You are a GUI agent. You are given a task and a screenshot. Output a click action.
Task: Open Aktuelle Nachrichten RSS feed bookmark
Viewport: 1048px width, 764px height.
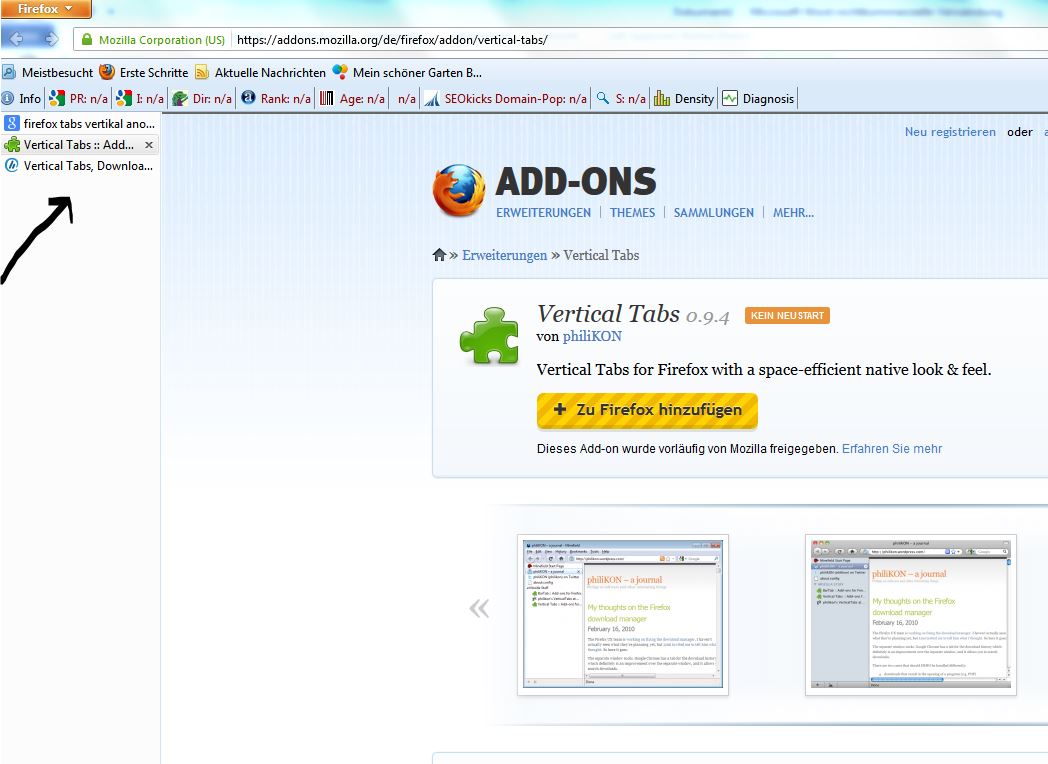pyautogui.click(x=260, y=72)
